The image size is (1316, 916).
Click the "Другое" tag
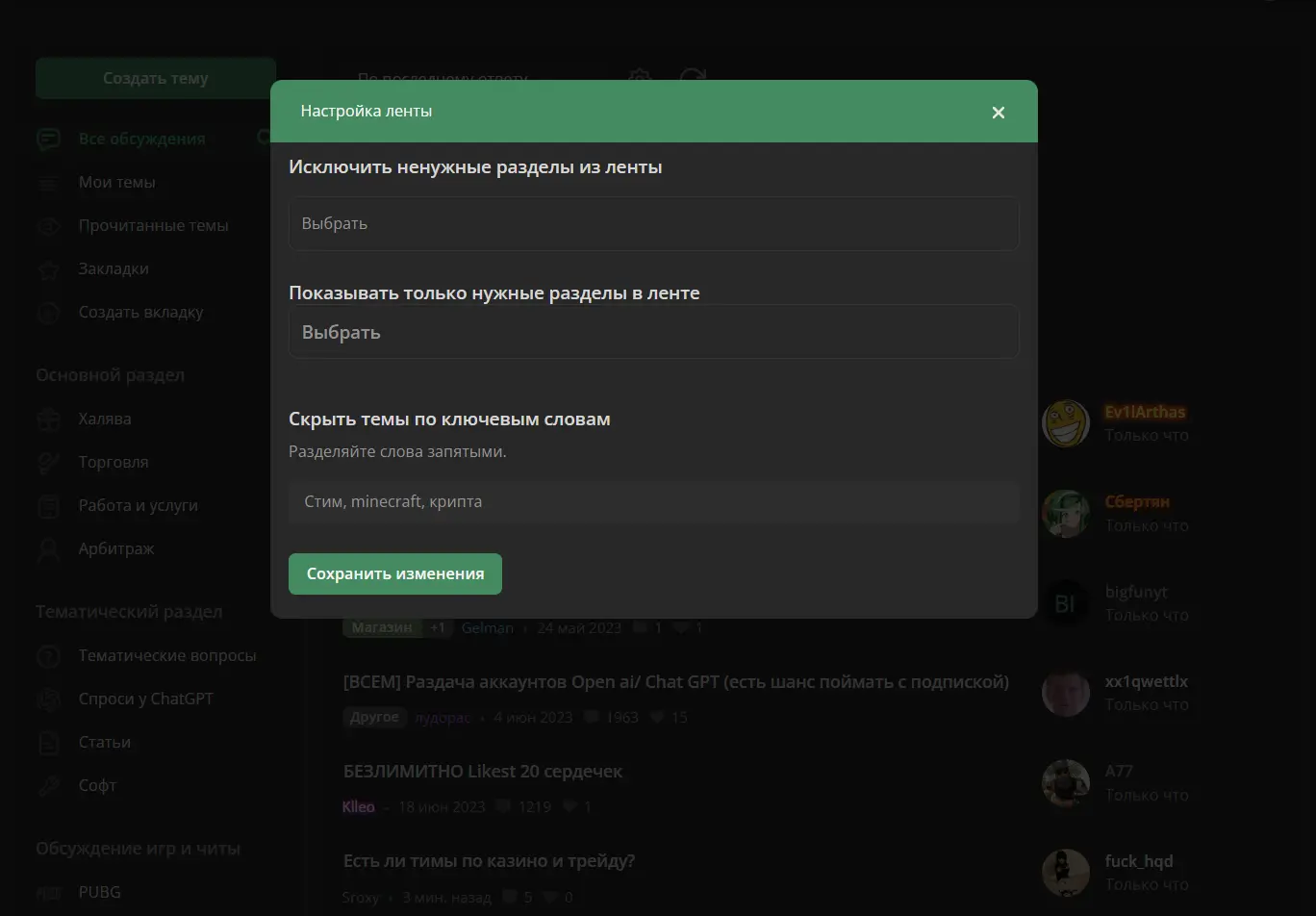(x=374, y=718)
